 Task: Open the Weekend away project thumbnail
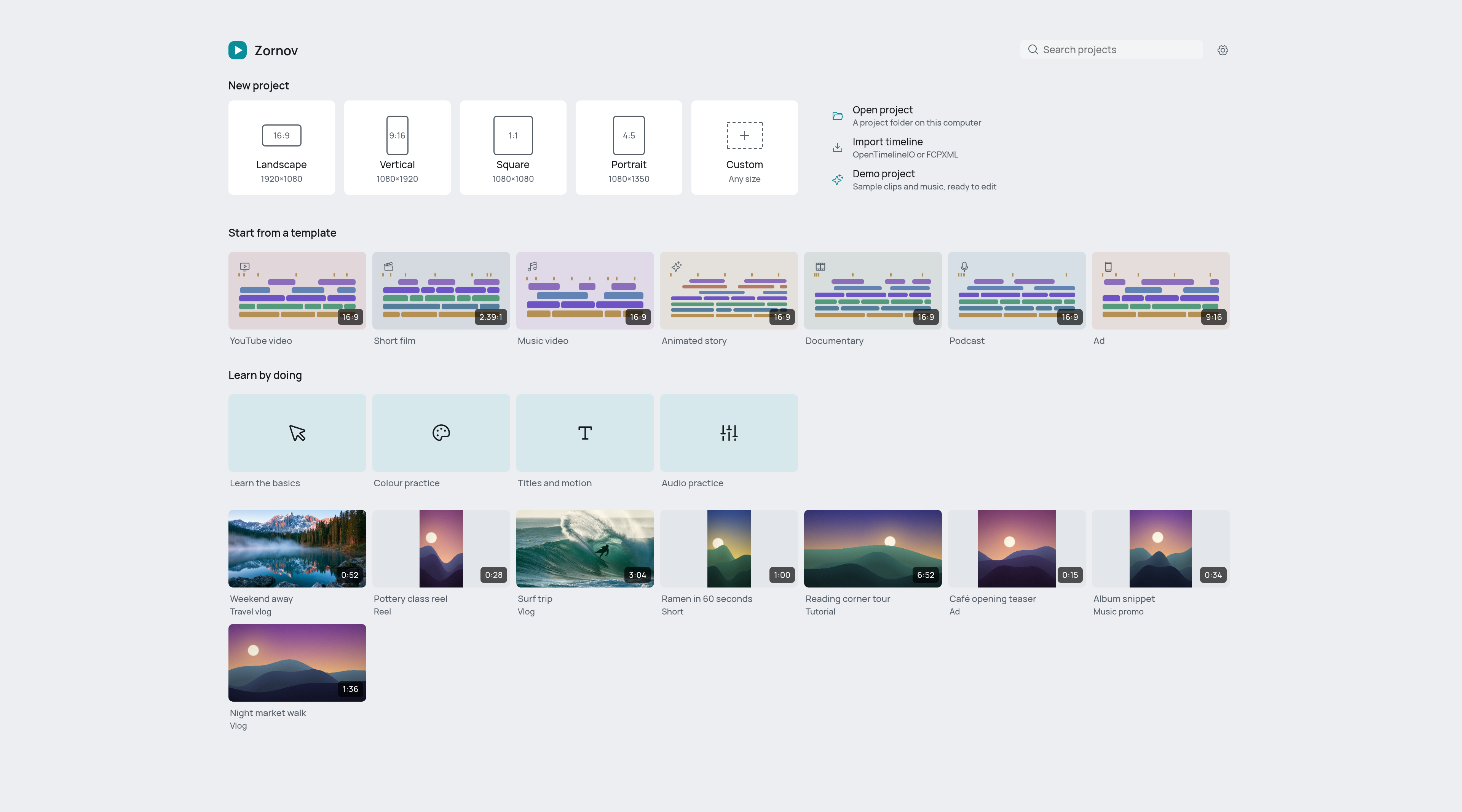point(297,548)
